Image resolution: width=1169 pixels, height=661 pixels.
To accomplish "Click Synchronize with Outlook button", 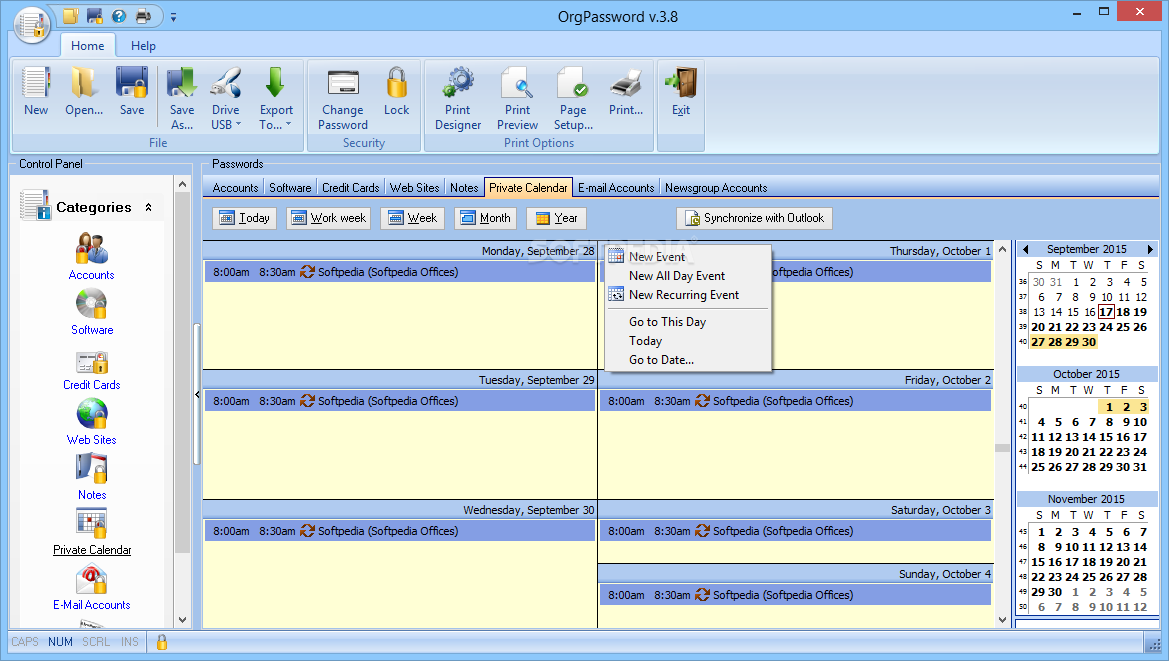I will 754,218.
